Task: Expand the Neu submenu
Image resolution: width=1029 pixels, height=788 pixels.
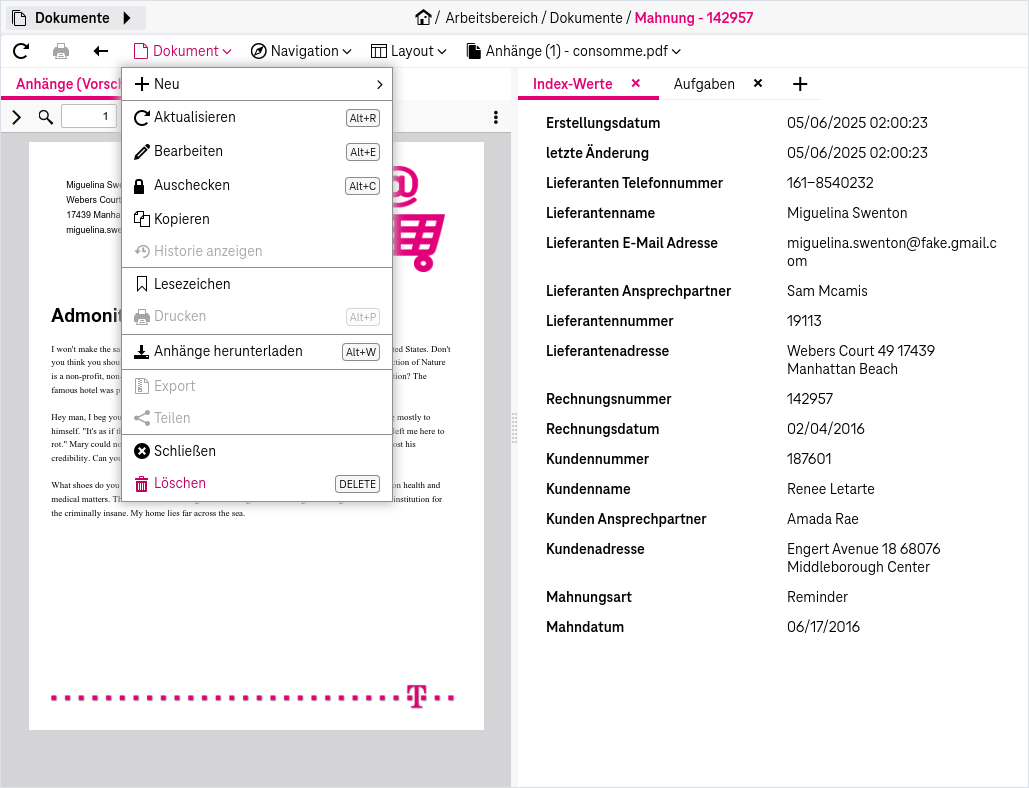Action: tap(257, 84)
